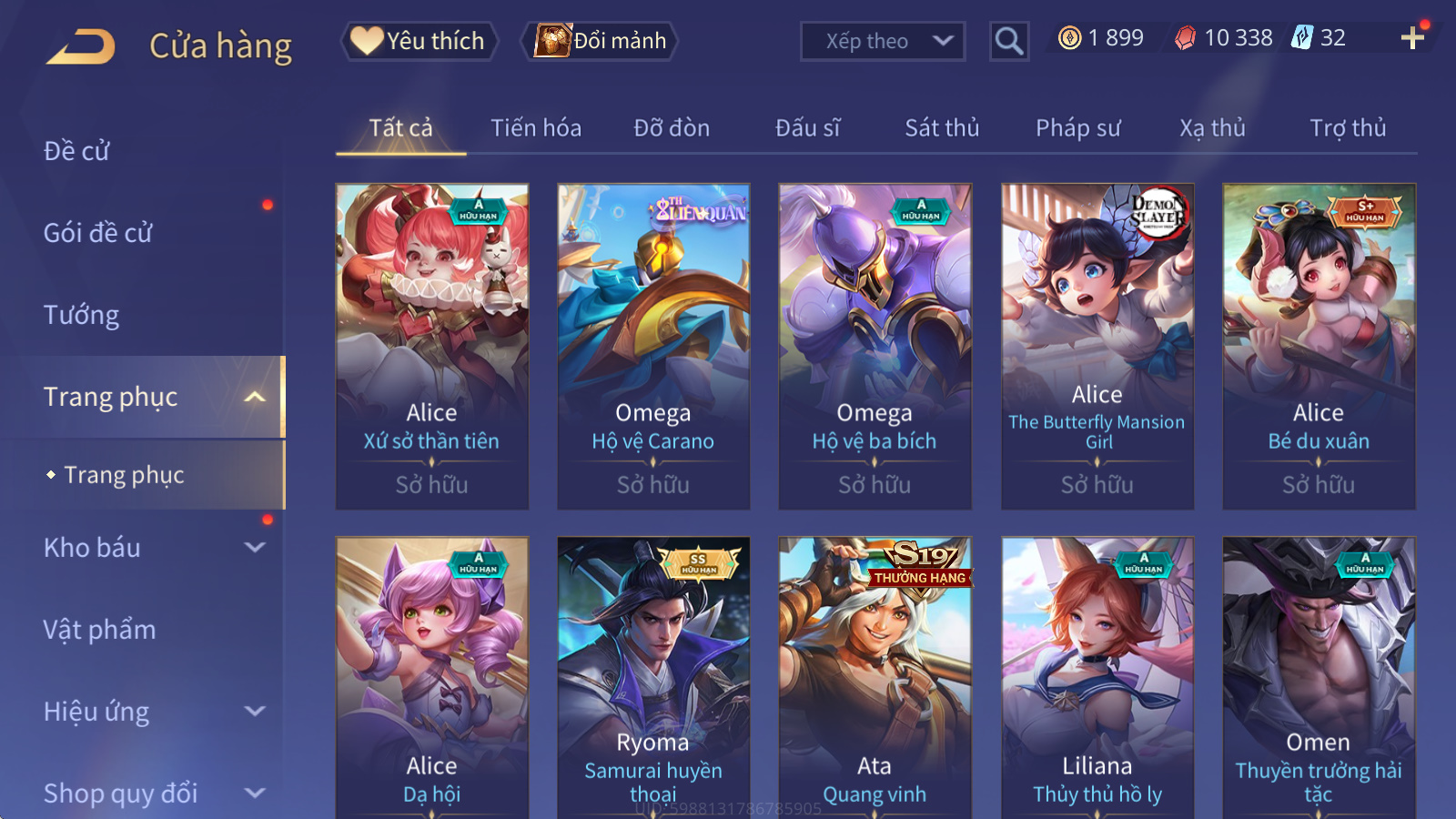This screenshot has width=1456, height=819.
Task: Go to the Tướng sidebar item
Action: coord(81,315)
